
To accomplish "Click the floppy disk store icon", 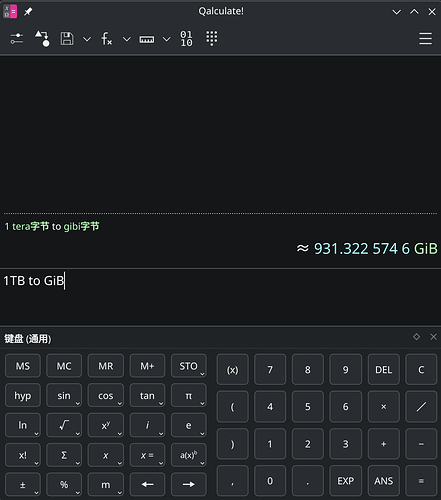I will (67, 39).
